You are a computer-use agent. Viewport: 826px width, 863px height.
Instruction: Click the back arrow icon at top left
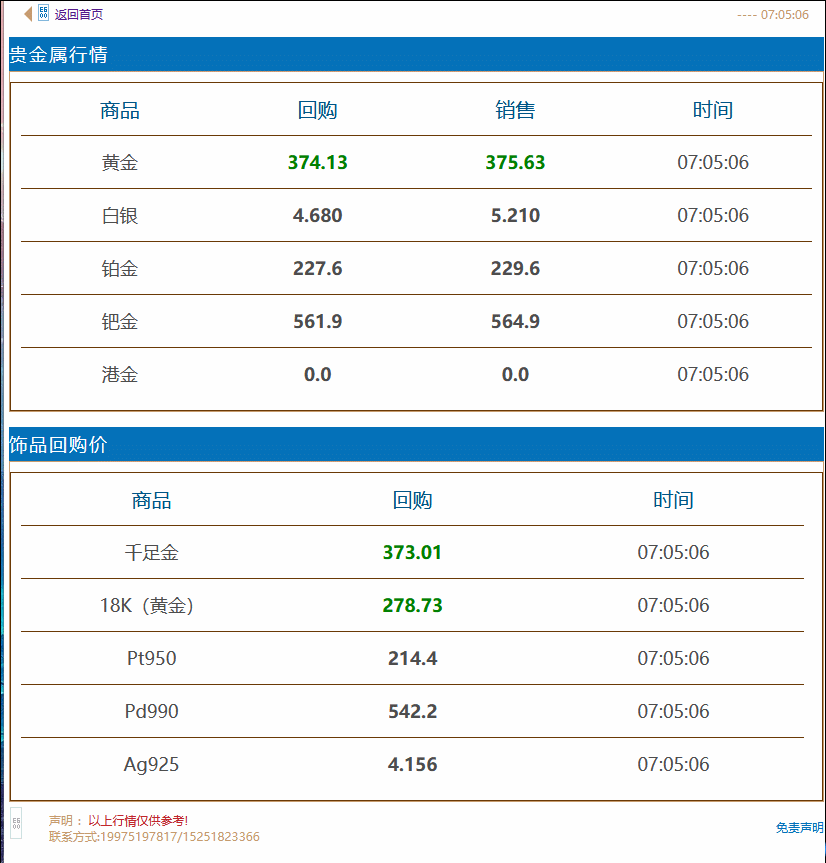28,14
